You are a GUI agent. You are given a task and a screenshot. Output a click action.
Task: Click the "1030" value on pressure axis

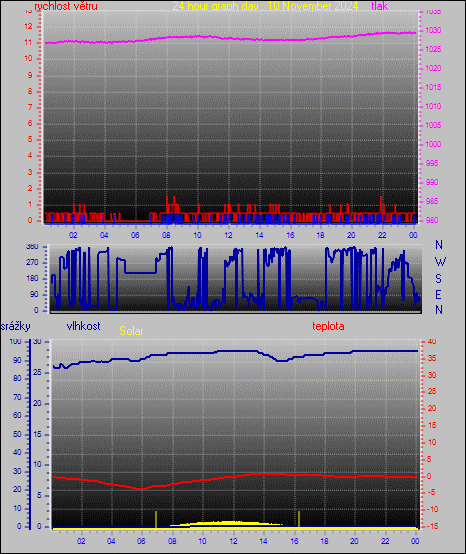[x=433, y=30]
